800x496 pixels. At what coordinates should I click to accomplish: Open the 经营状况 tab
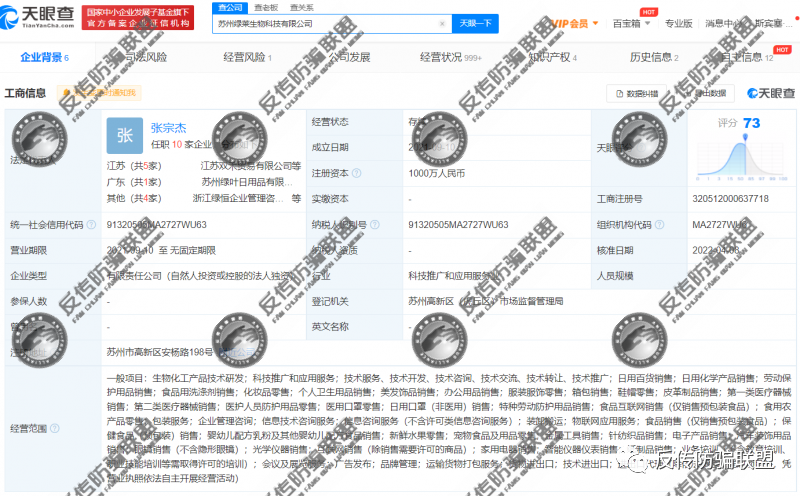(x=451, y=57)
